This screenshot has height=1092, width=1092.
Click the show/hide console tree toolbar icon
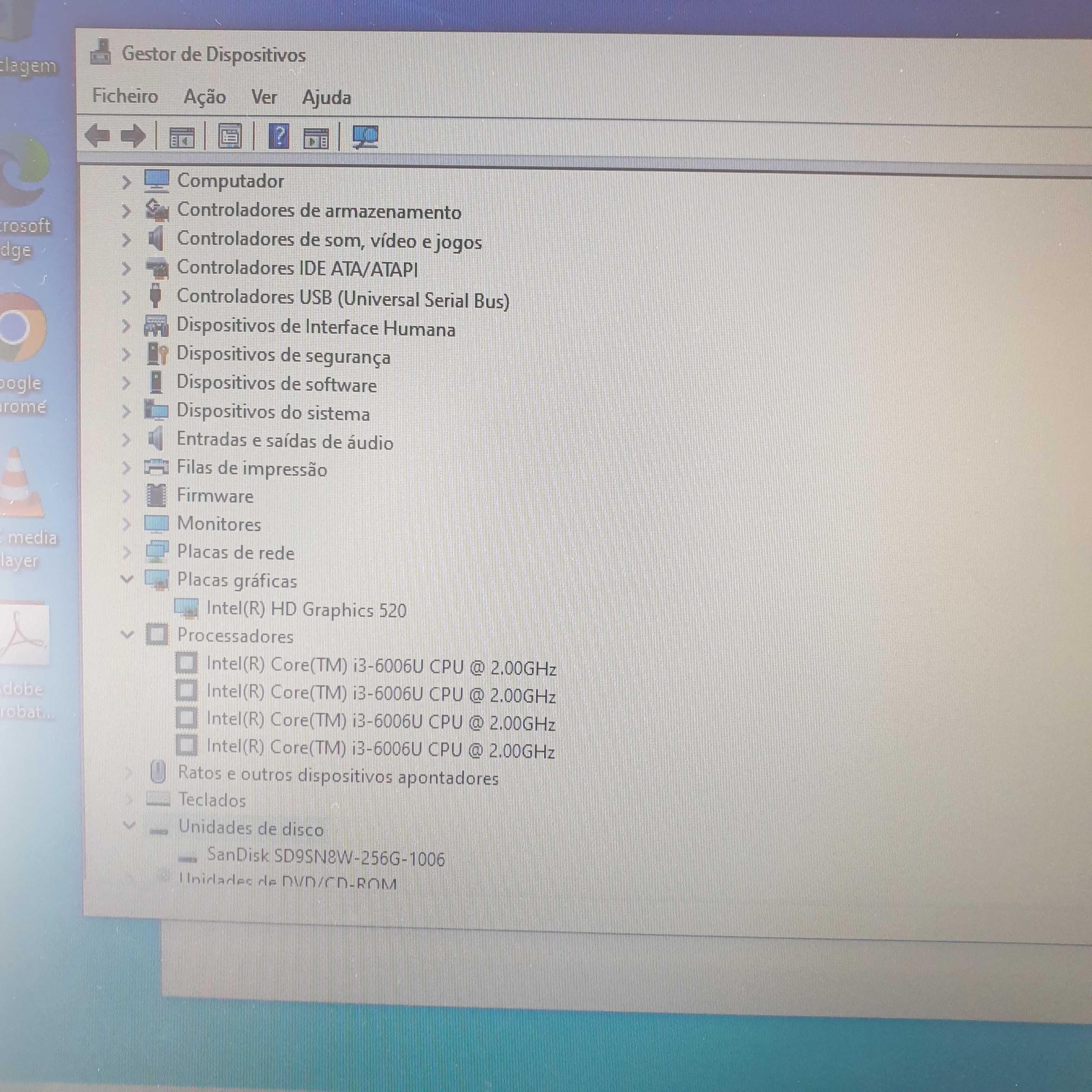coord(181,137)
